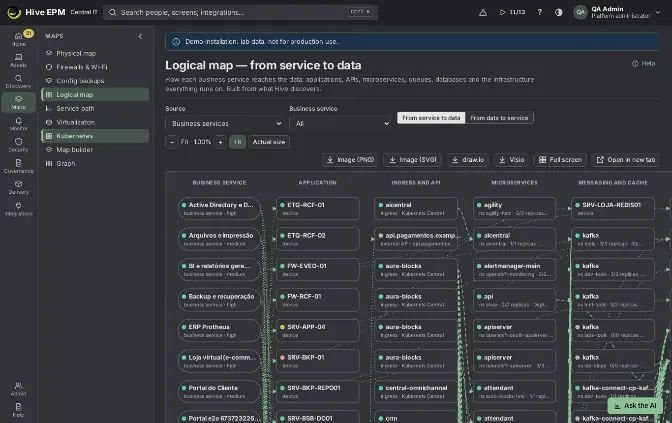The image size is (672, 423).
Task: Select the Portal do Cliente node
Action: (x=219, y=391)
